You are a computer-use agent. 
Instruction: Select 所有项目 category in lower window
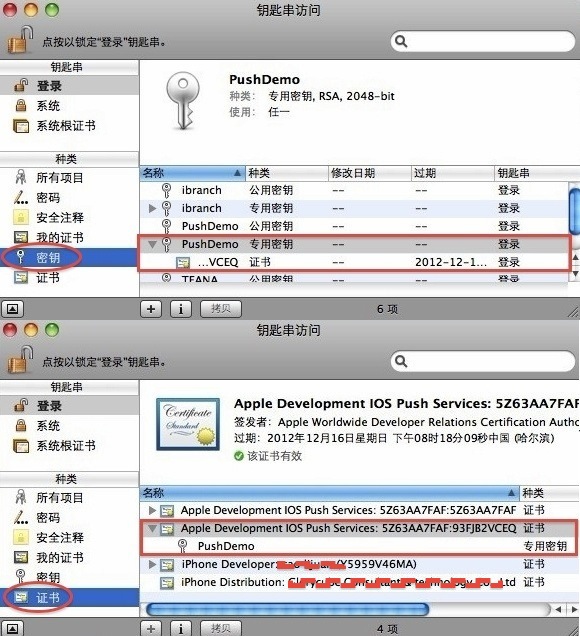pos(69,497)
